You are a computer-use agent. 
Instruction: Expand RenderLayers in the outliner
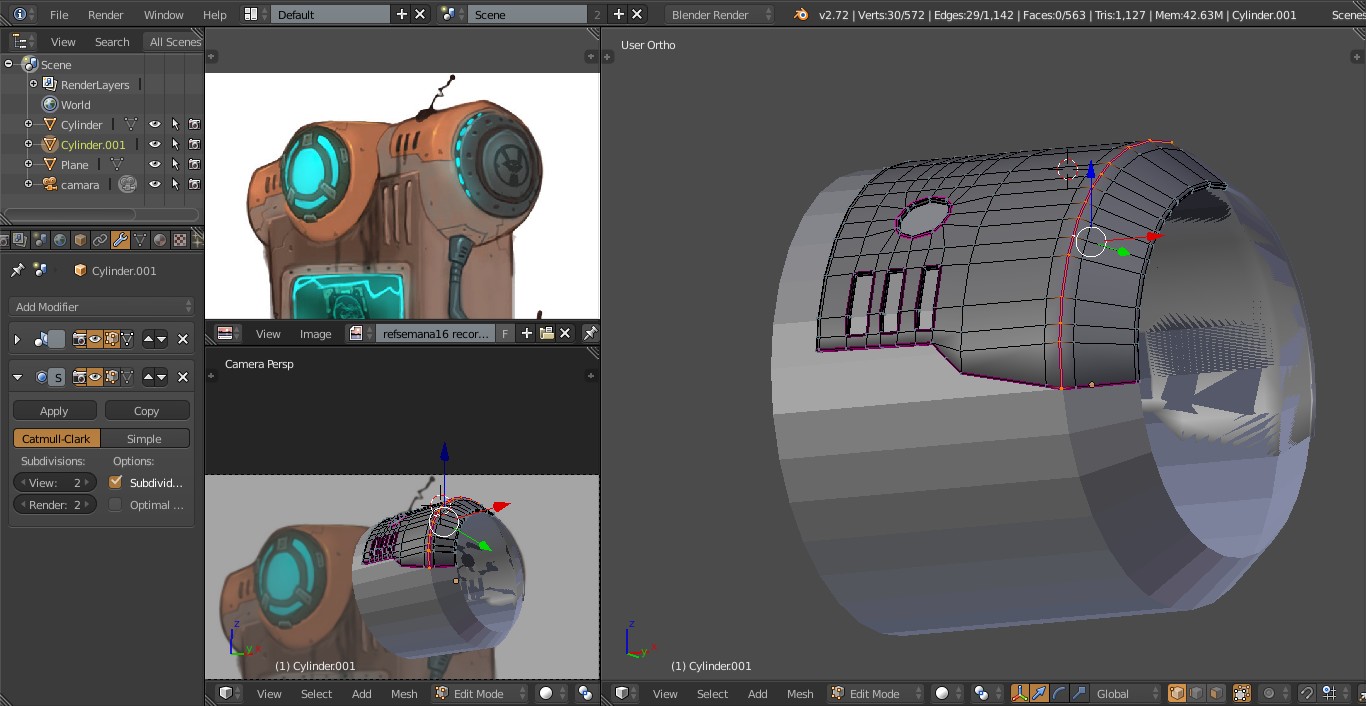33,84
